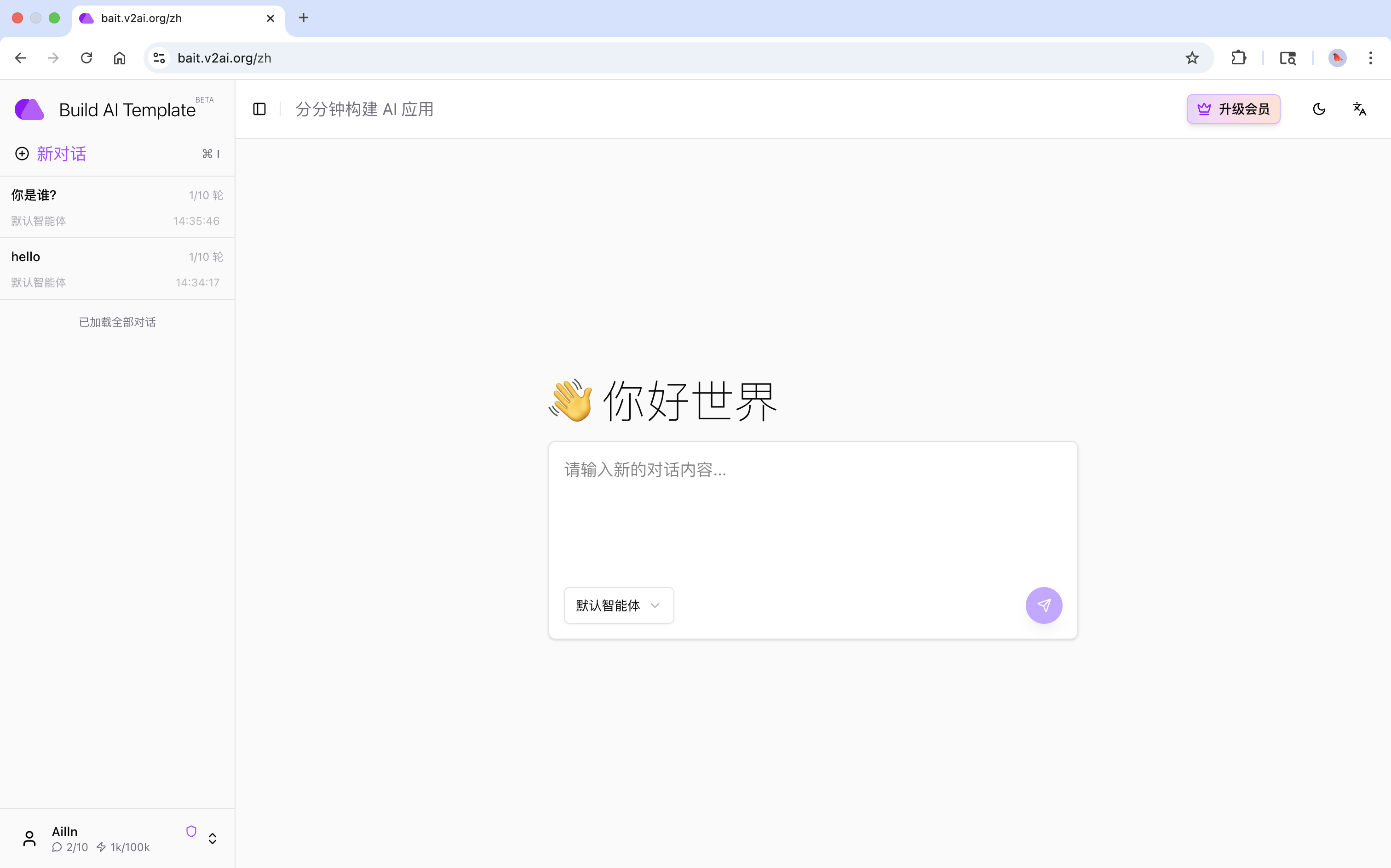Viewport: 1391px width, 868px height.
Task: Click the purple send message button
Action: click(x=1044, y=605)
